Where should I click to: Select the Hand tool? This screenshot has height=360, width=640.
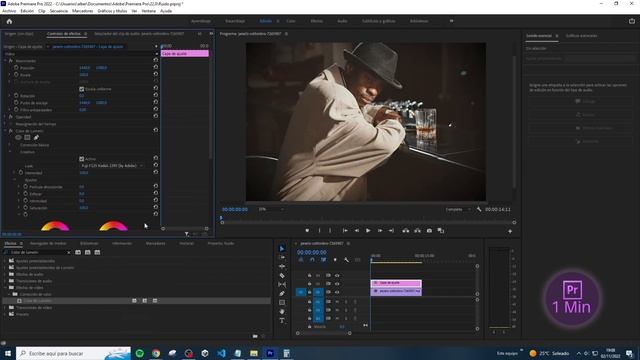[x=282, y=311]
